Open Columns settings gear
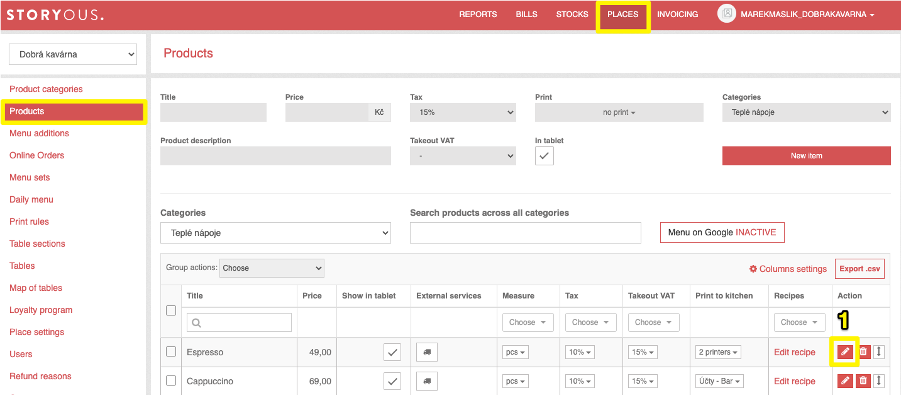 tap(788, 269)
